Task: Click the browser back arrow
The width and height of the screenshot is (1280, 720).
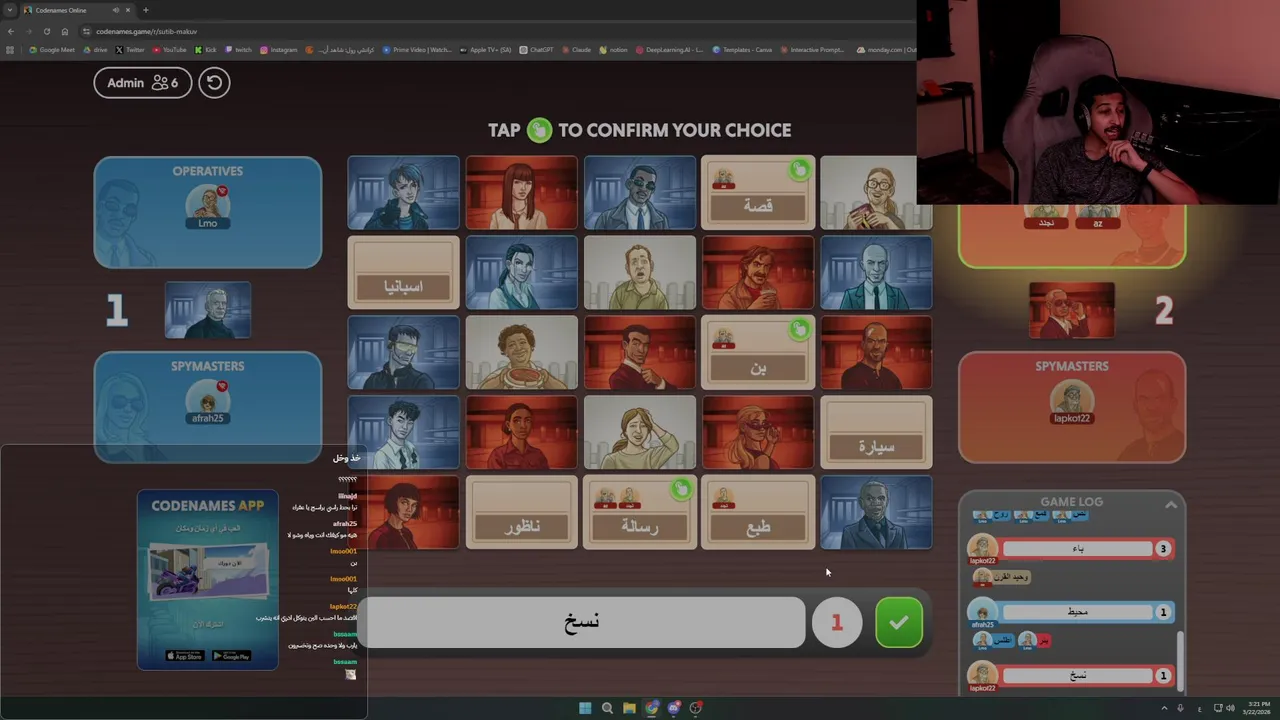Action: (10, 31)
